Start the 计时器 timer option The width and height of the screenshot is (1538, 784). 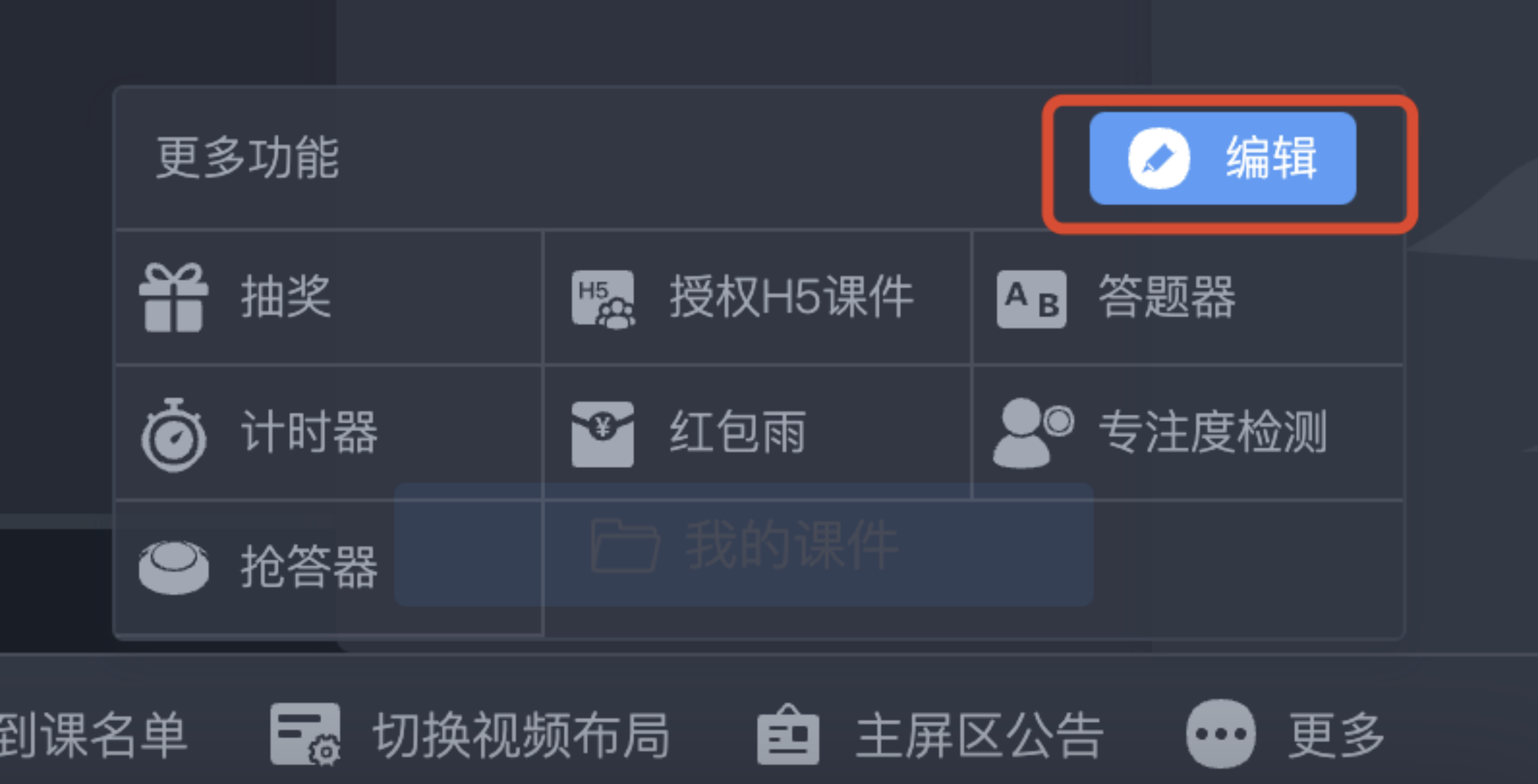click(309, 431)
